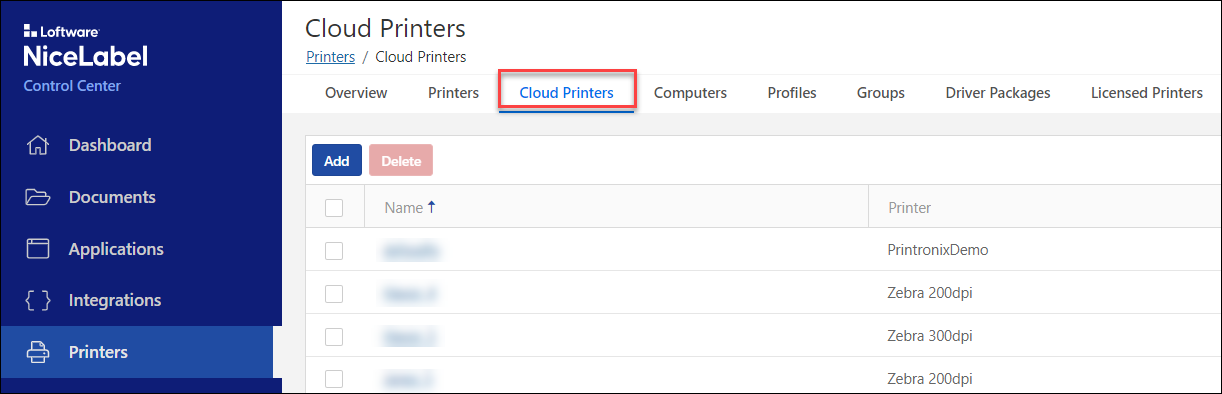Click the blue Add button

coord(337,160)
